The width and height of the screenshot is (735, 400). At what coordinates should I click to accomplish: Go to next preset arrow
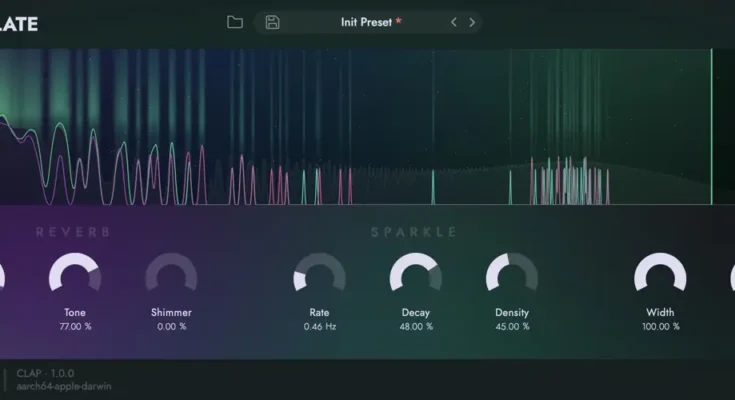(x=472, y=22)
